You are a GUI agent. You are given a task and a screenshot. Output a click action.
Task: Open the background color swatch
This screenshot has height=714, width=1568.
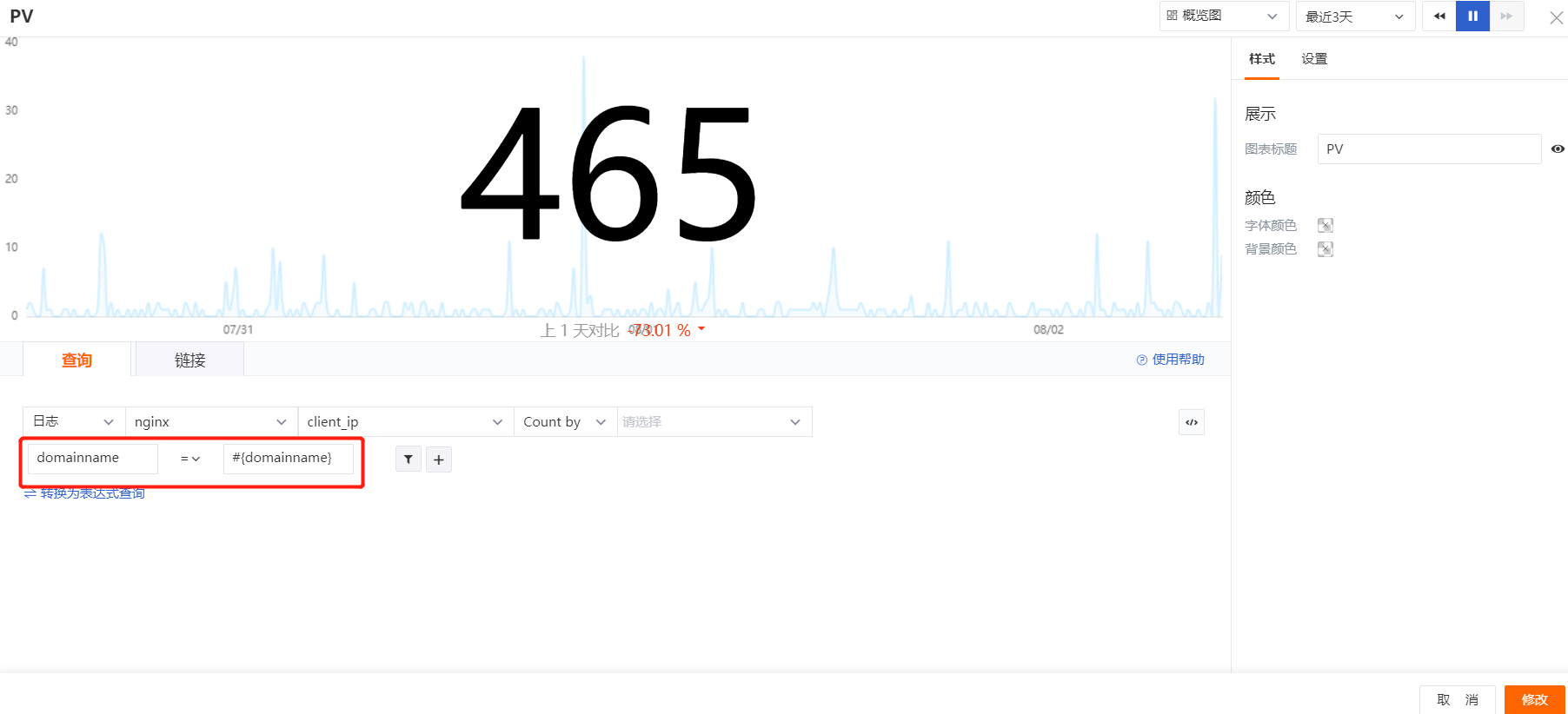coord(1325,249)
